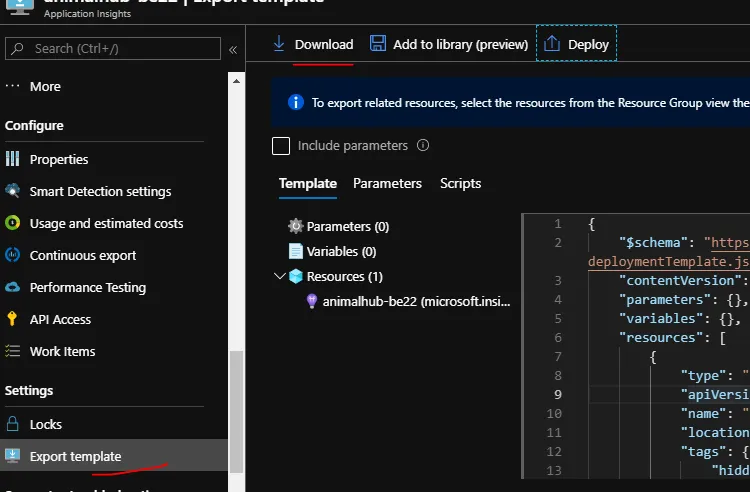Open the Properties sidebar icon
This screenshot has height=492, width=750.
[12, 159]
